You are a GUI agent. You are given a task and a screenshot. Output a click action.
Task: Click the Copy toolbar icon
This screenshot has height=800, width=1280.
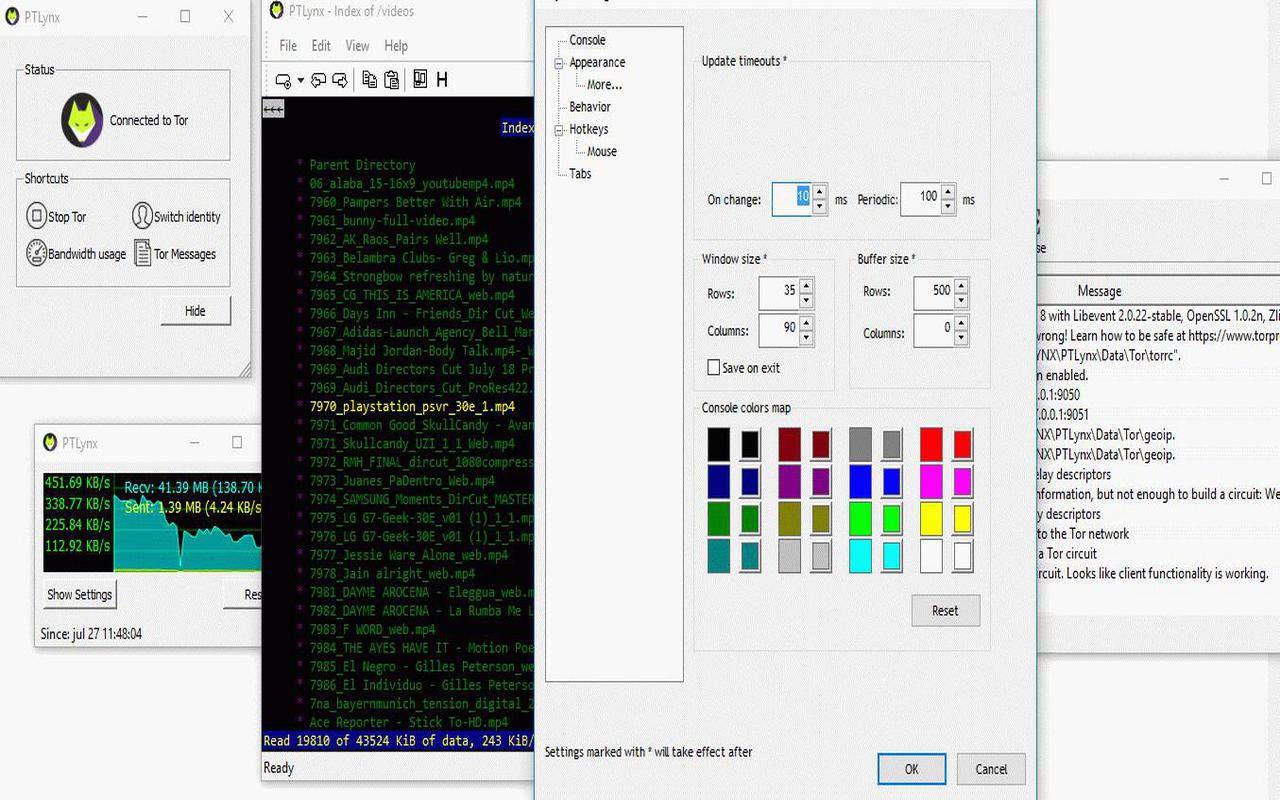pyautogui.click(x=370, y=80)
